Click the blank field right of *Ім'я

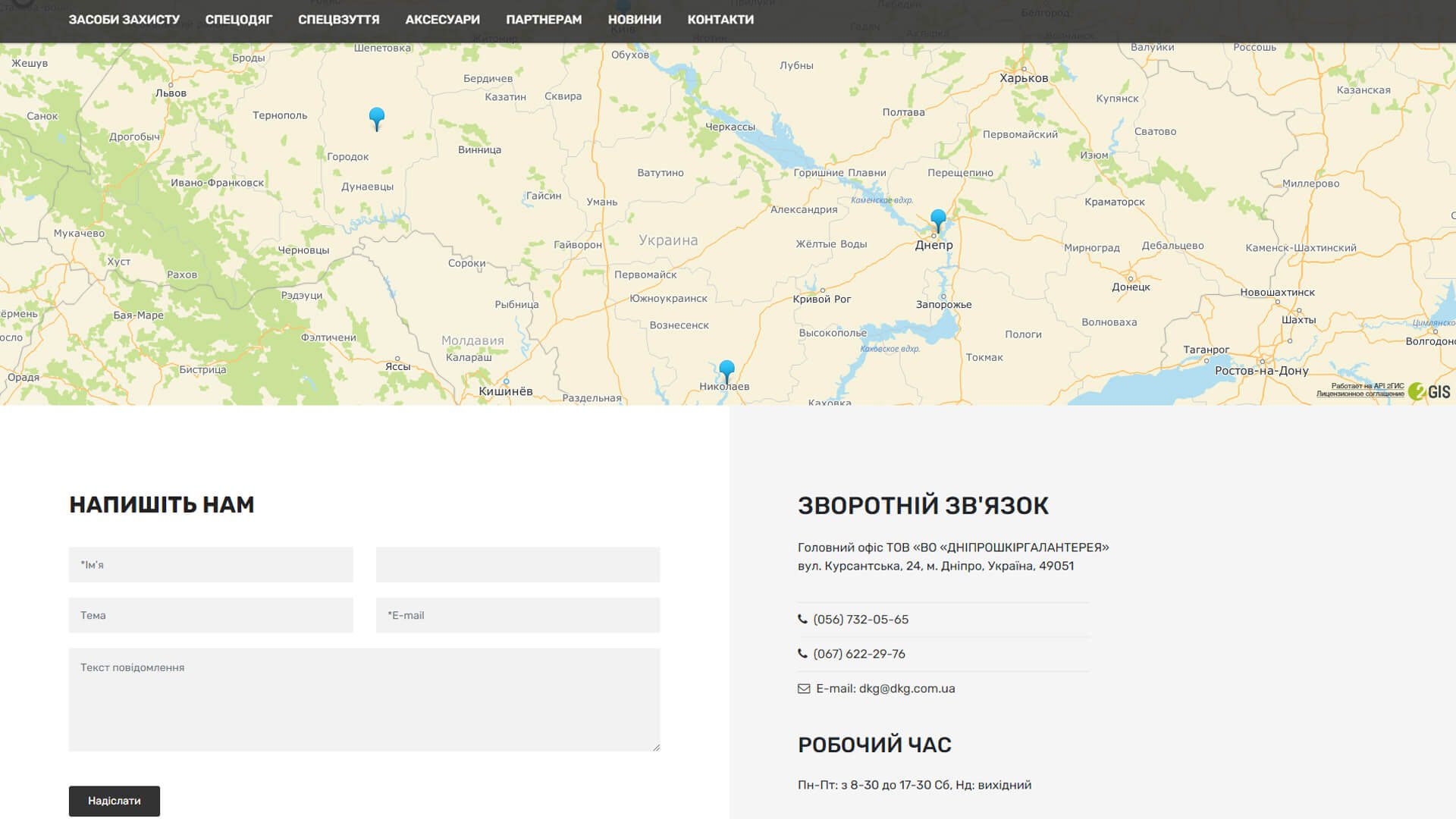(x=518, y=565)
